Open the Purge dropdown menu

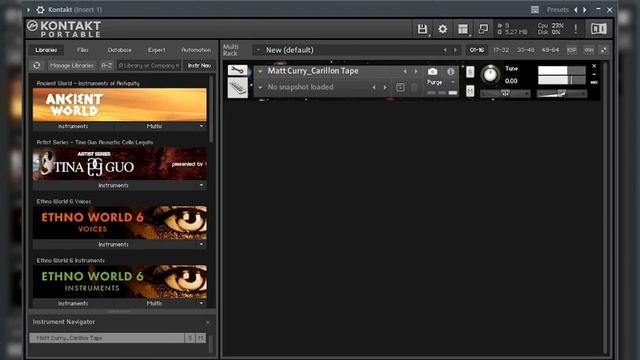click(453, 82)
